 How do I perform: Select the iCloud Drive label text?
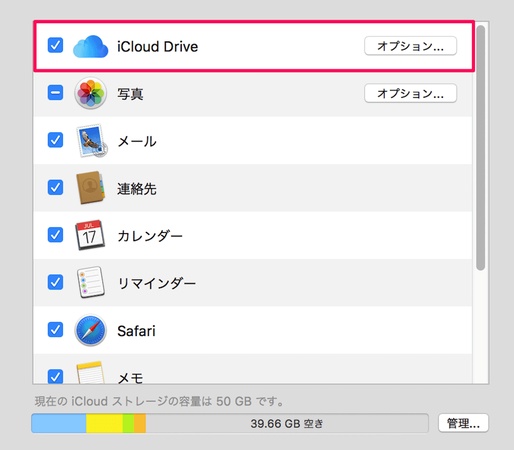click(x=157, y=46)
